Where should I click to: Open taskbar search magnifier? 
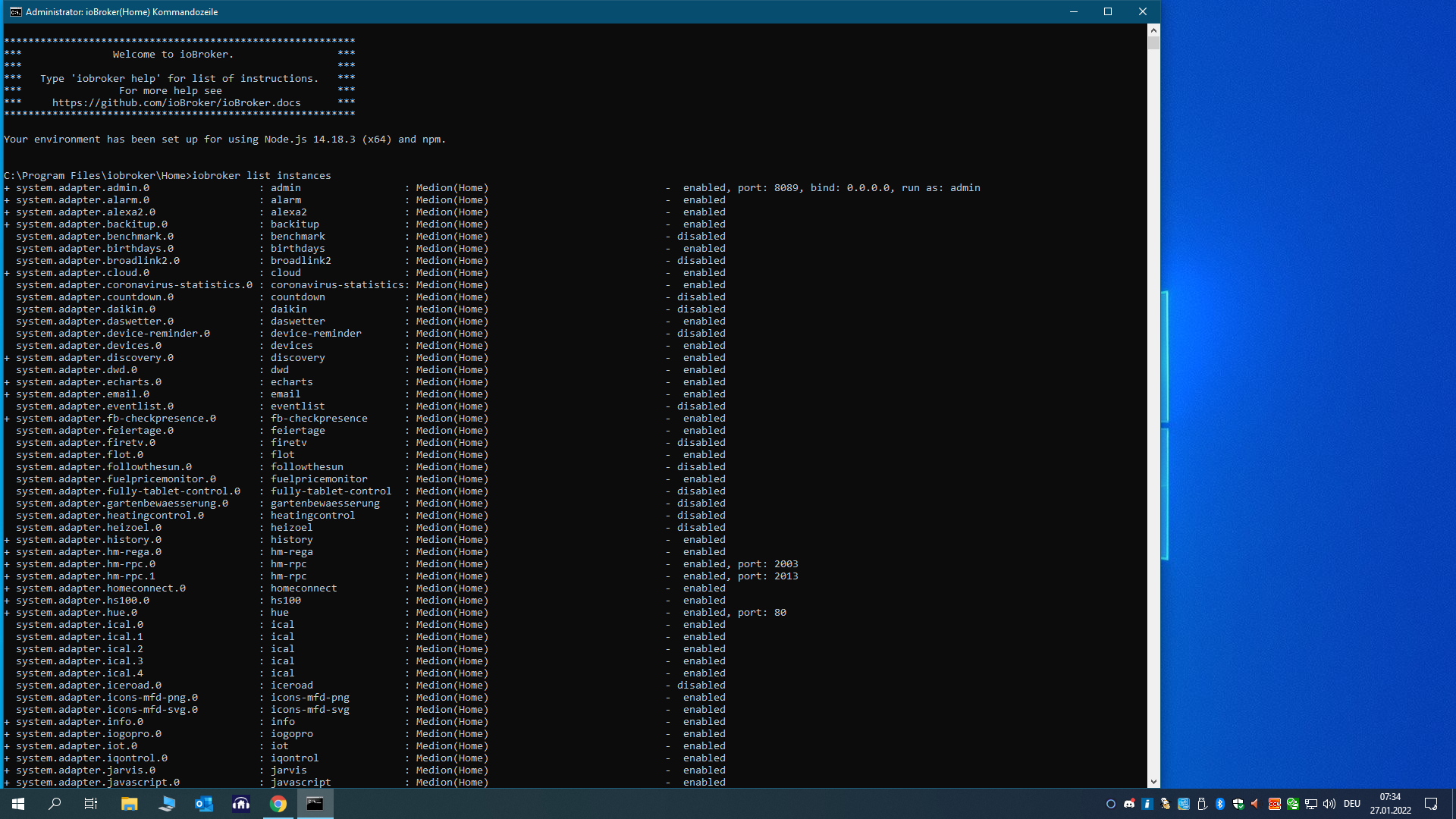55,804
